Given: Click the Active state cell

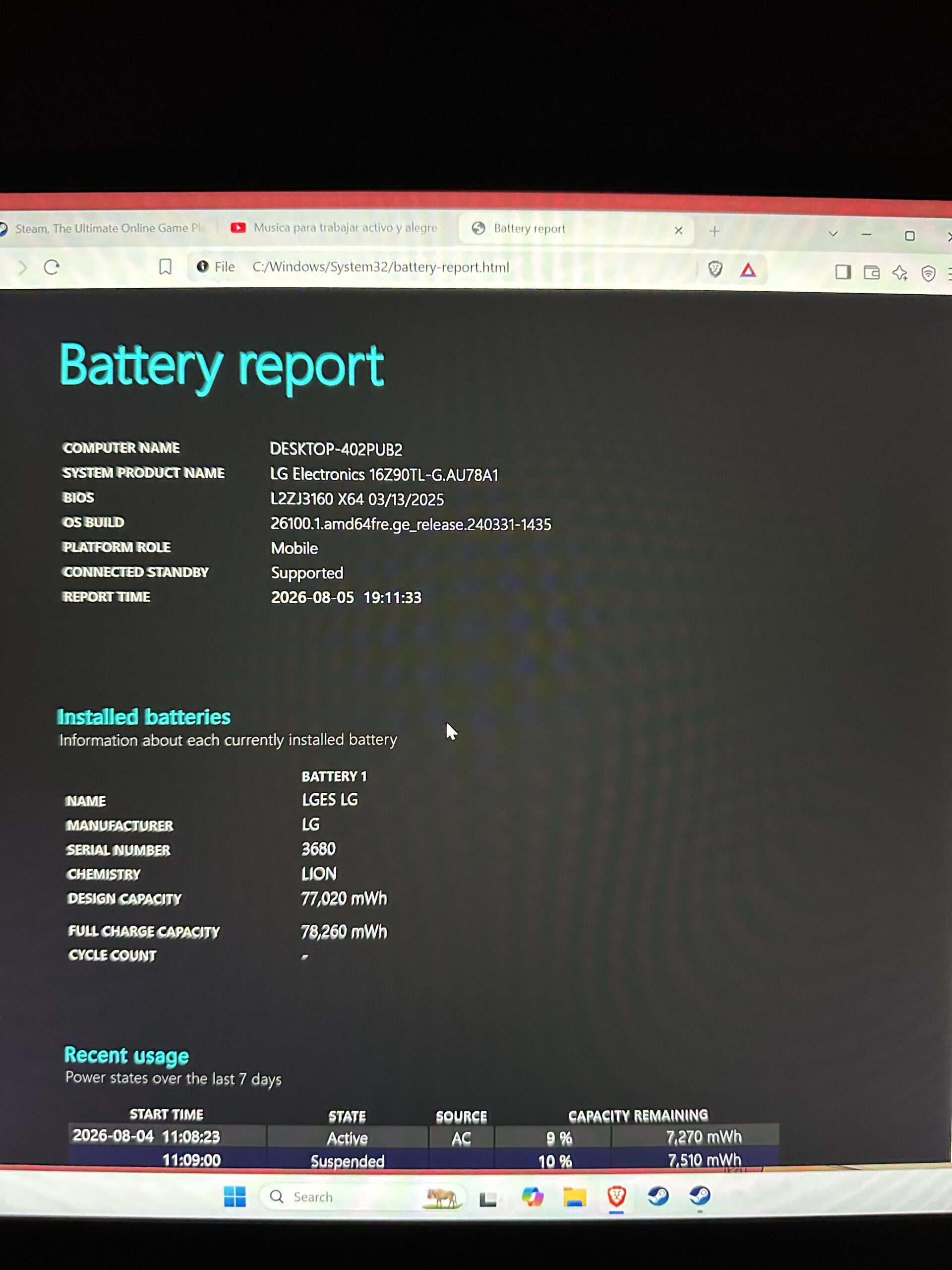Looking at the screenshot, I should (347, 1139).
